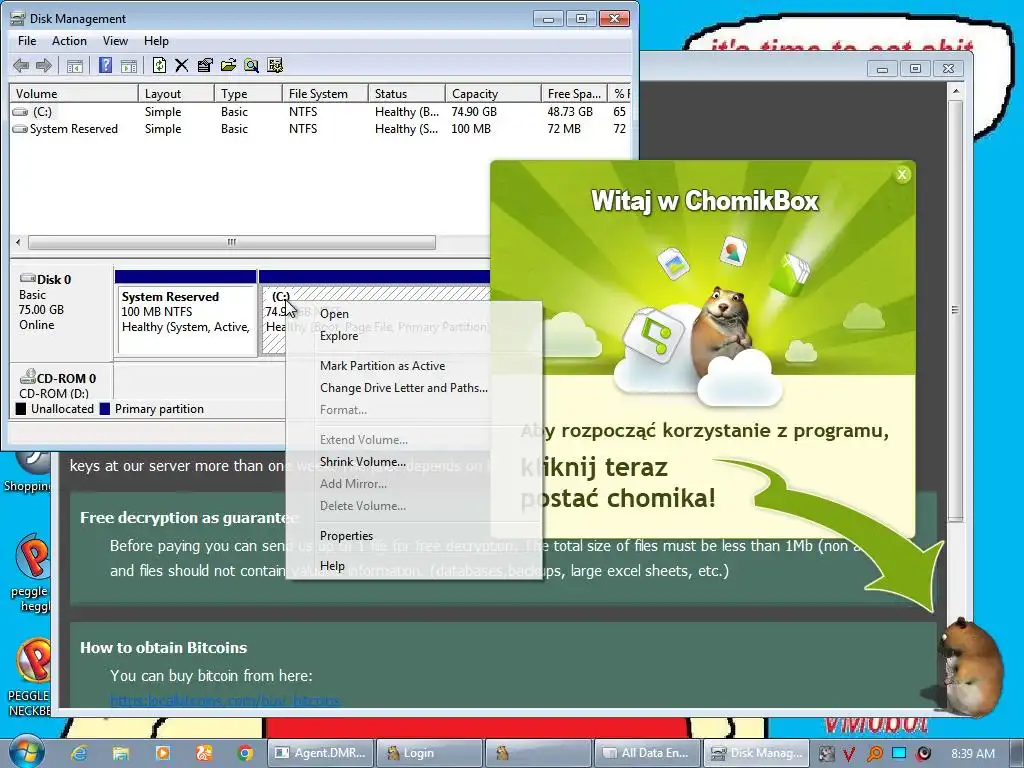The image size is (1024, 768).
Task: Toggle the Show/Hide Action Pane toolbar icon
Action: [129, 65]
